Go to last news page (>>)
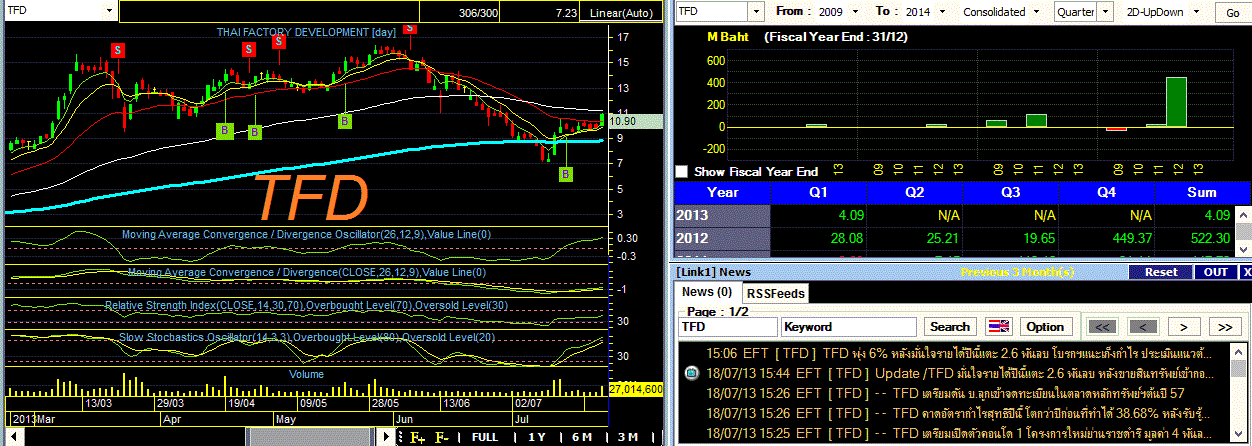 click(1225, 327)
